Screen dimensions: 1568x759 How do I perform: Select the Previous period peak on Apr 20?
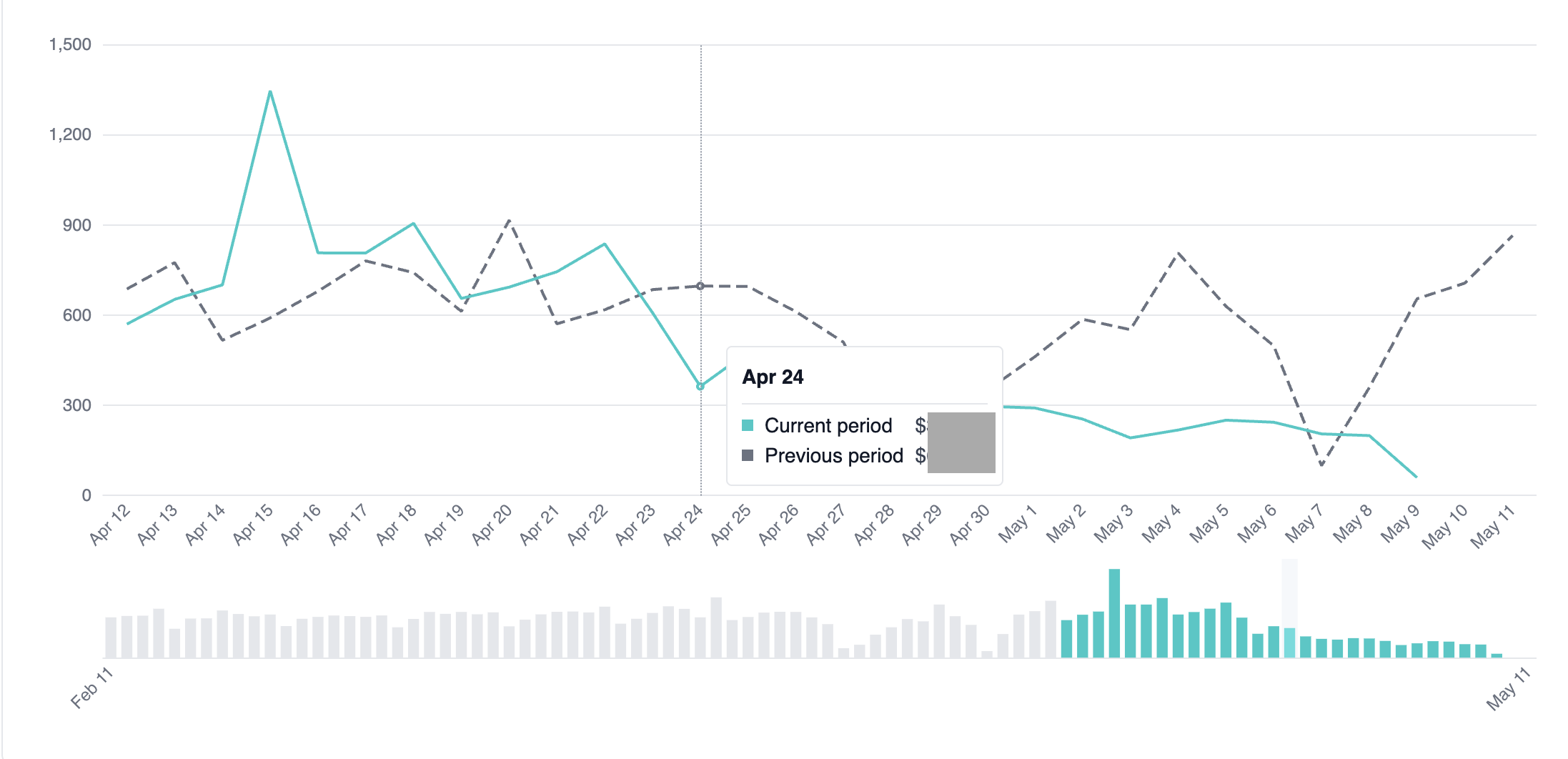[x=509, y=220]
